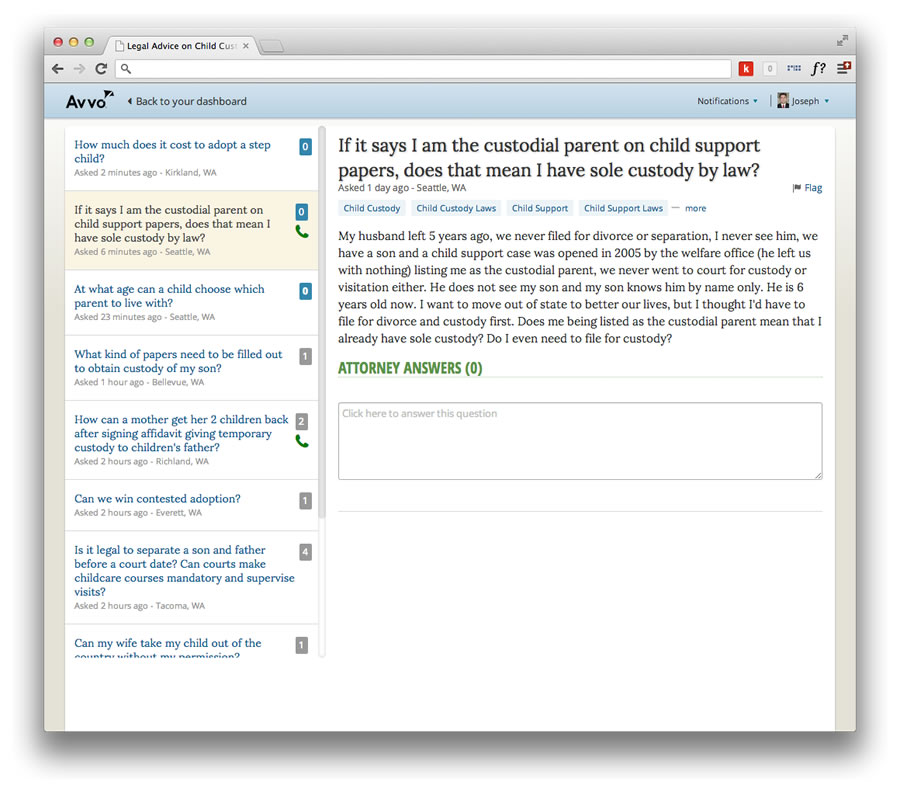The height and width of the screenshot is (792, 900).
Task: Open the browser menu icon with red badge
Action: coord(843,68)
